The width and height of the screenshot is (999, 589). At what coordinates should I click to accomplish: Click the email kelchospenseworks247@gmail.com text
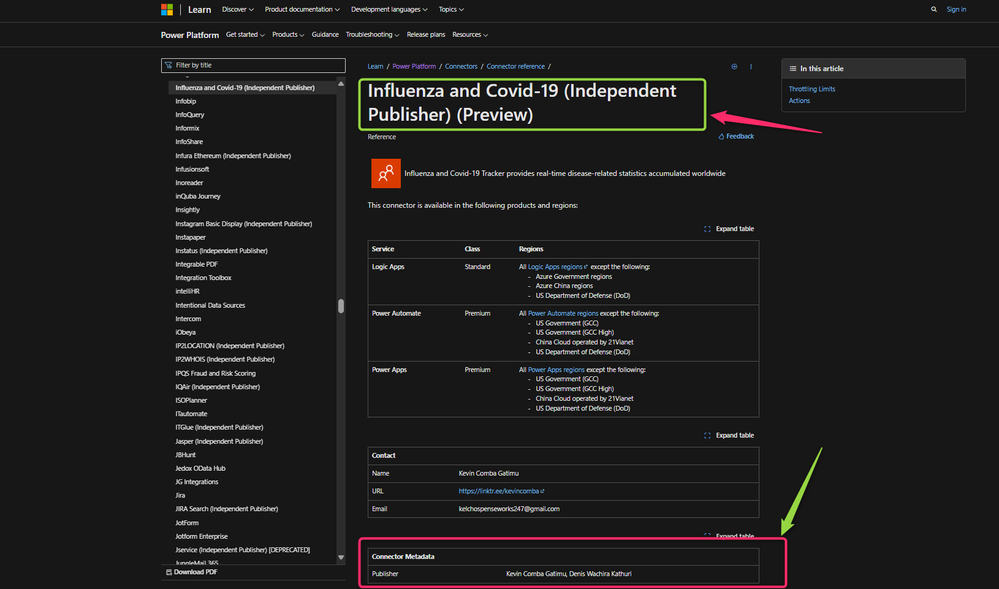(x=509, y=509)
